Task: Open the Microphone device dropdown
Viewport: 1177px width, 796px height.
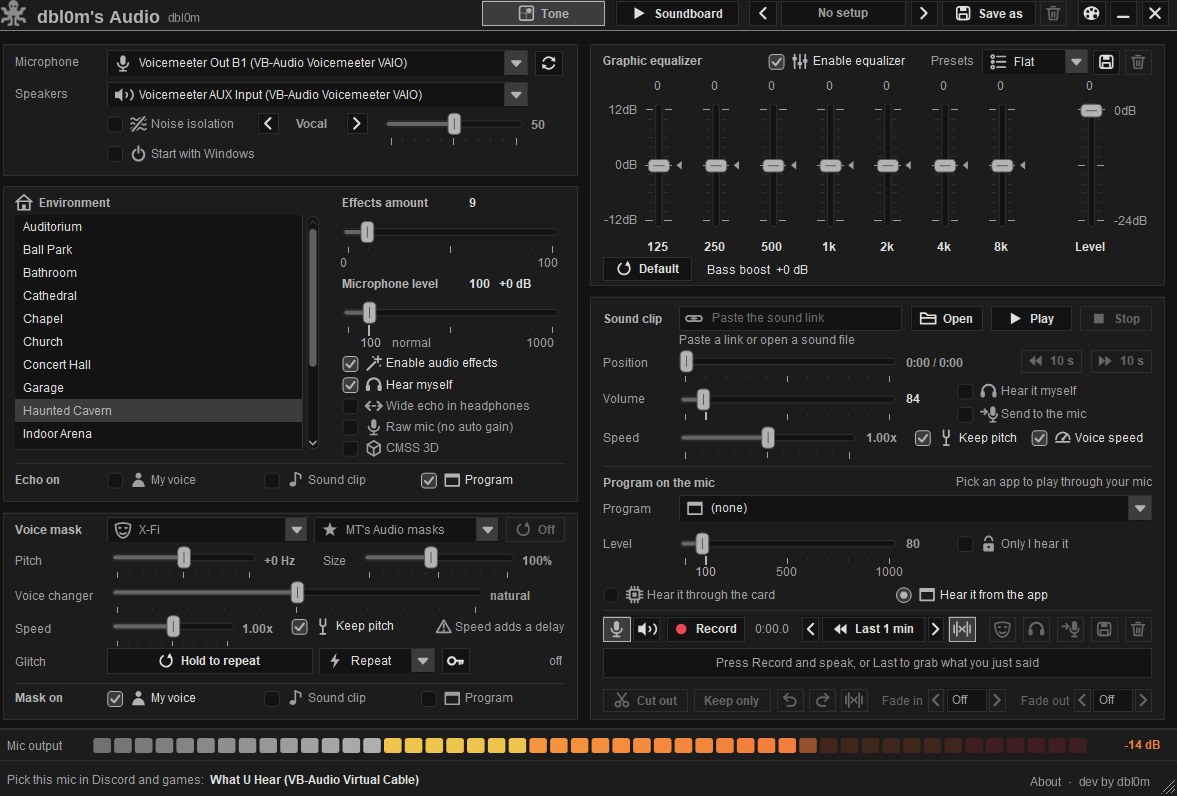Action: pyautogui.click(x=516, y=63)
